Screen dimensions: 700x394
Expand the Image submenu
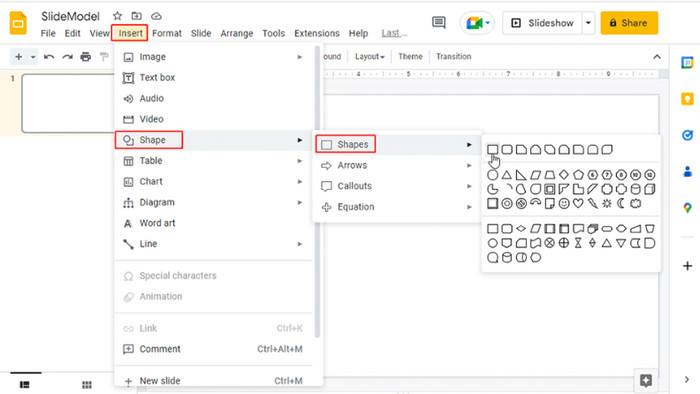coord(300,57)
